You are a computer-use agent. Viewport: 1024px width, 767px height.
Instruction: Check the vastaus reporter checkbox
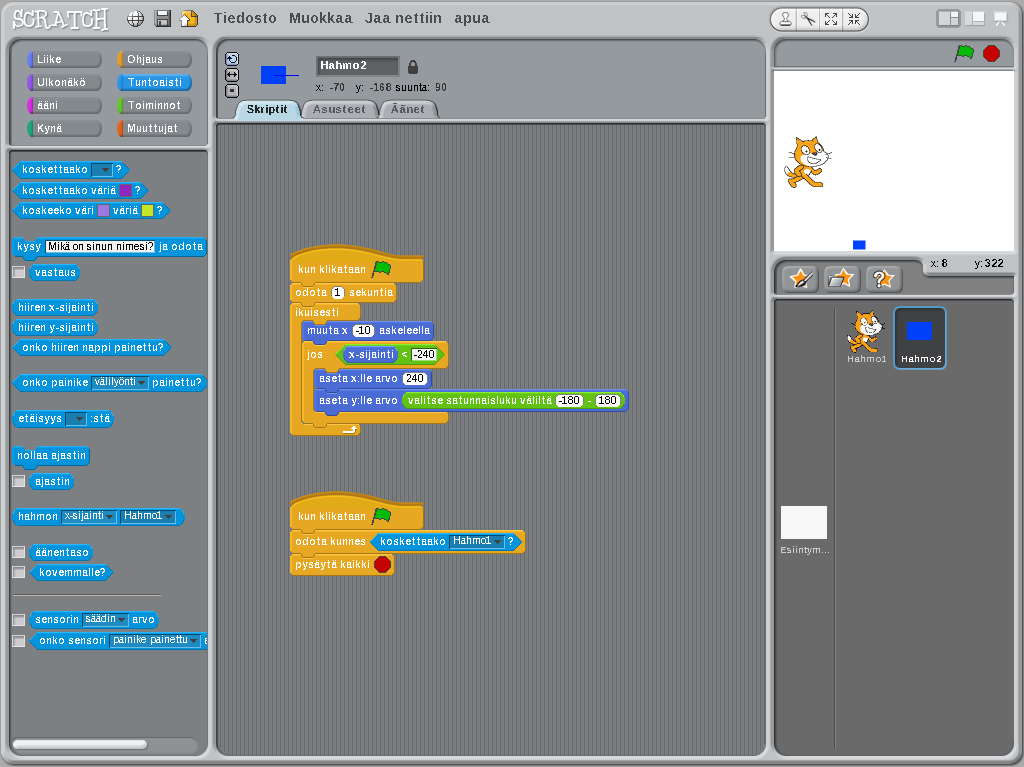coord(19,272)
